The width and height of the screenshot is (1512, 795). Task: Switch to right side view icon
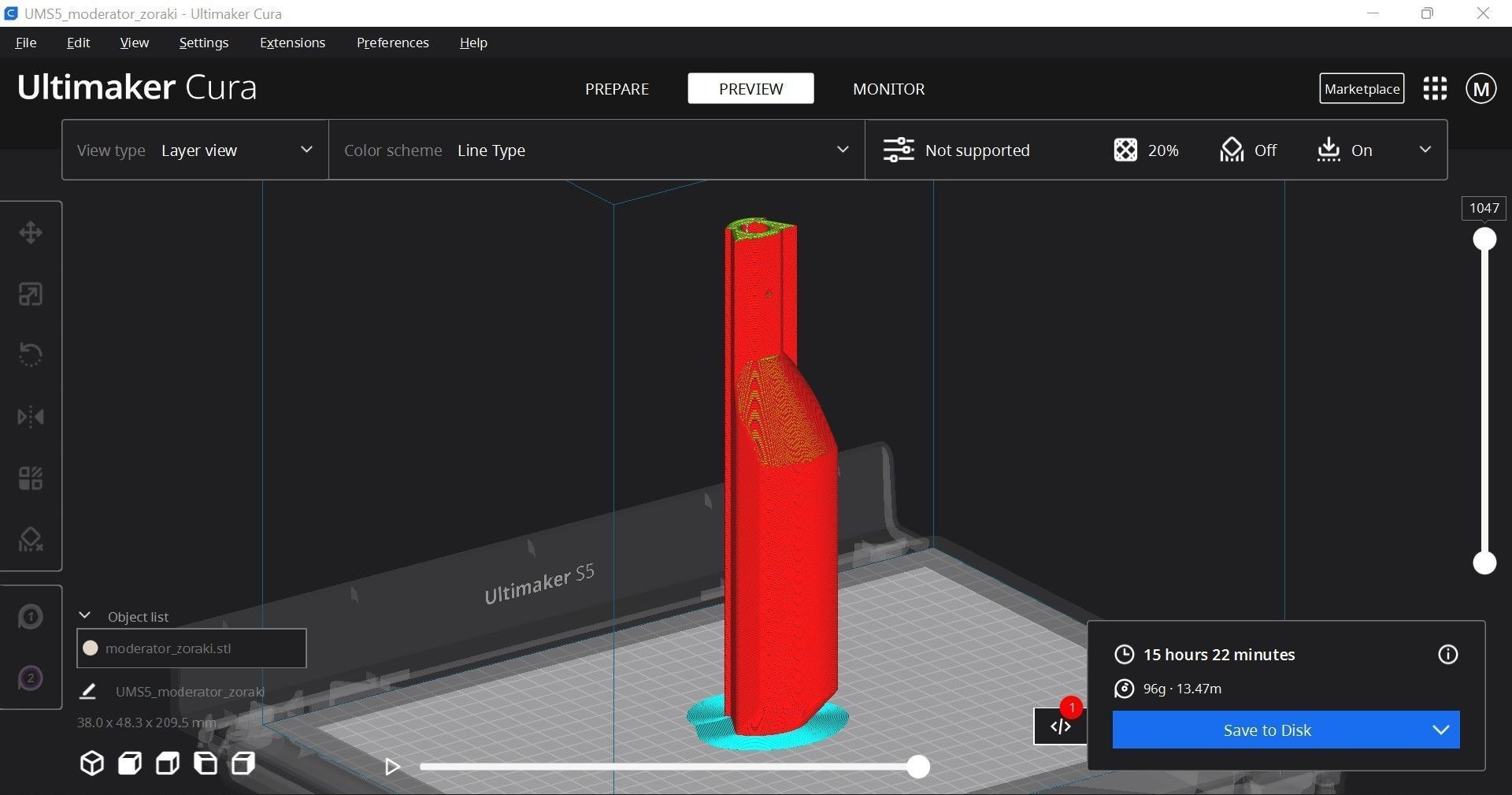click(243, 763)
